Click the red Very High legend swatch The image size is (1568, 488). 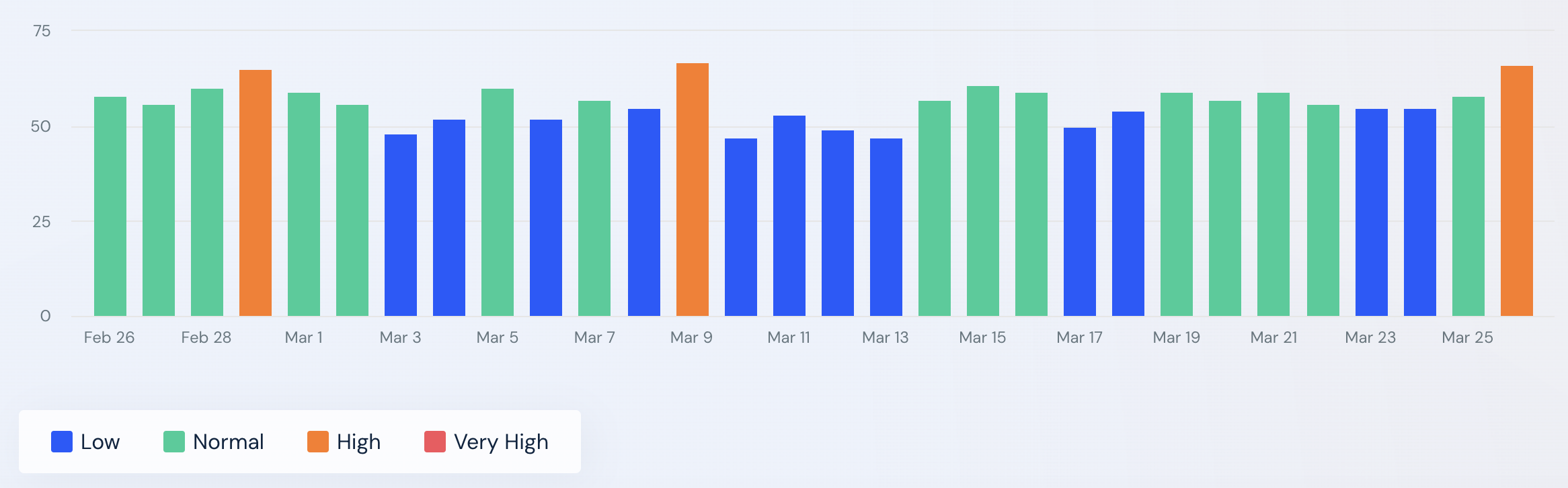(435, 442)
